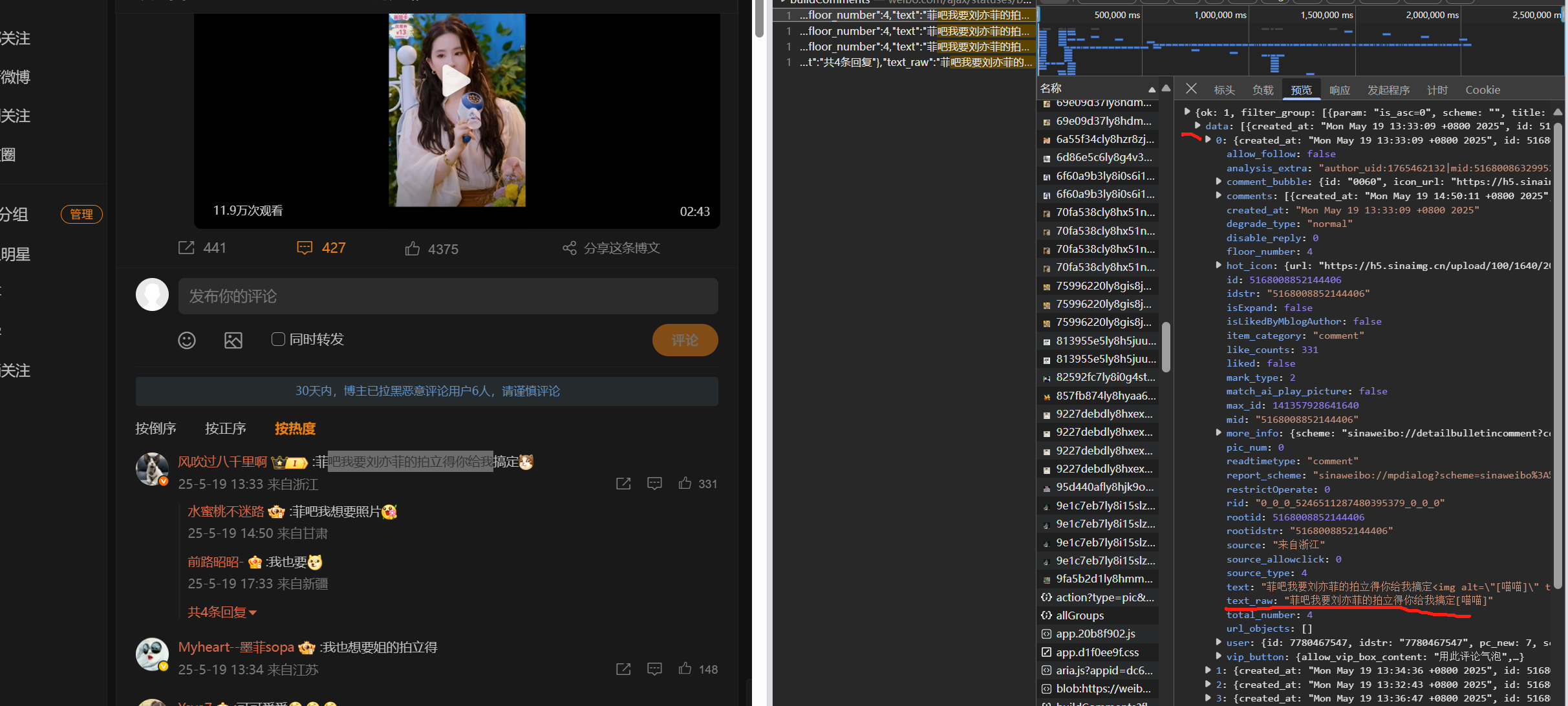1568x706 pixels.
Task: Switch to the 响应 tab
Action: (x=1339, y=91)
